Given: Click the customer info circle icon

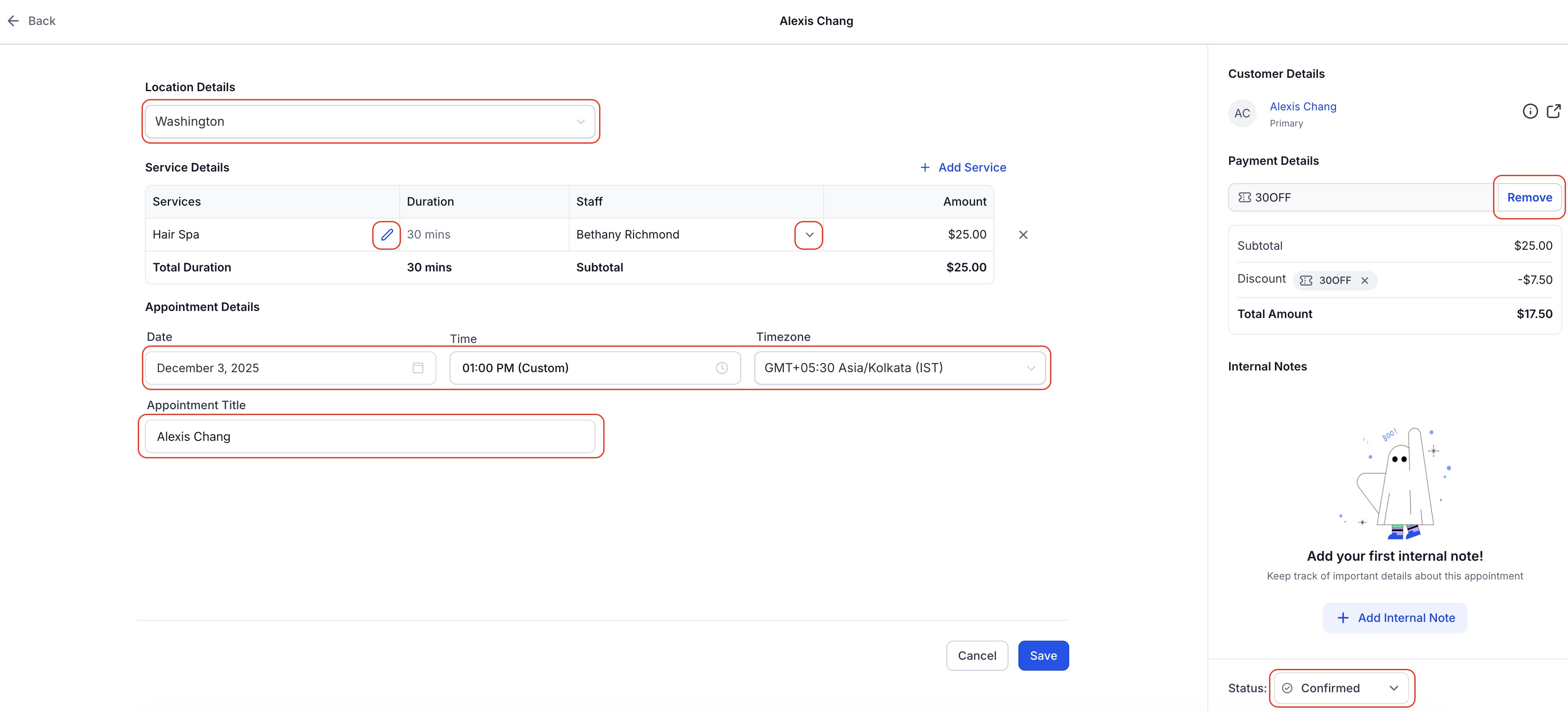Looking at the screenshot, I should 1530,112.
